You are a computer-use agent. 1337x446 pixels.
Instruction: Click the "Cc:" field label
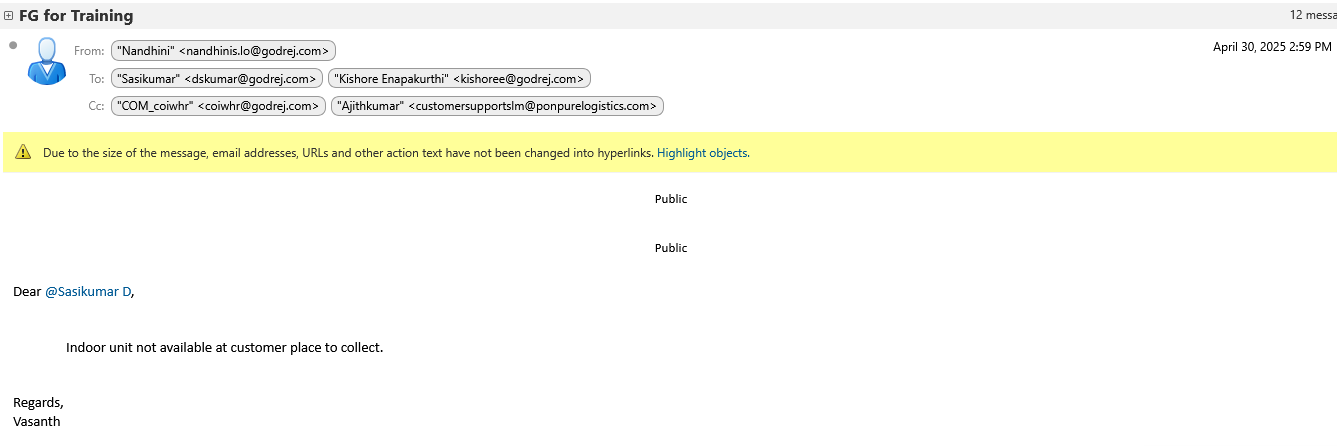pos(96,106)
